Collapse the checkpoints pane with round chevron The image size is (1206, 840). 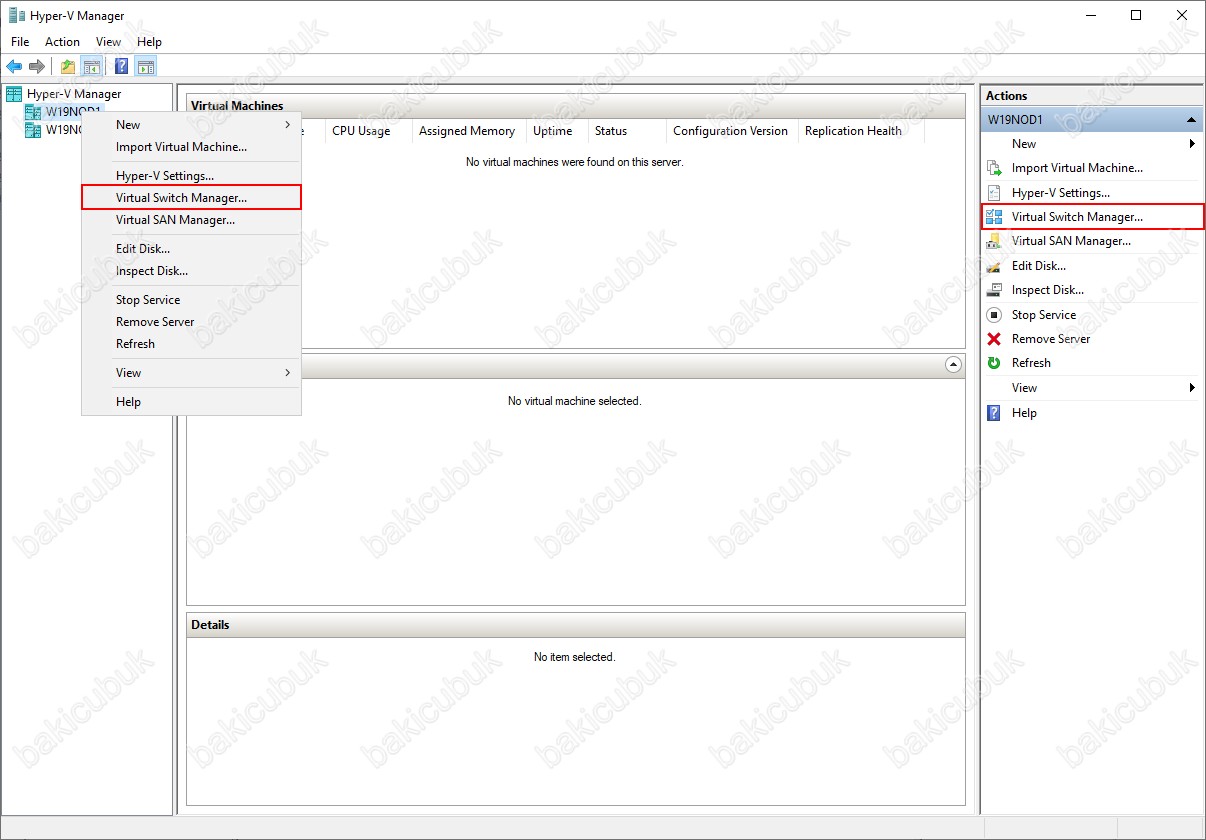tap(953, 365)
